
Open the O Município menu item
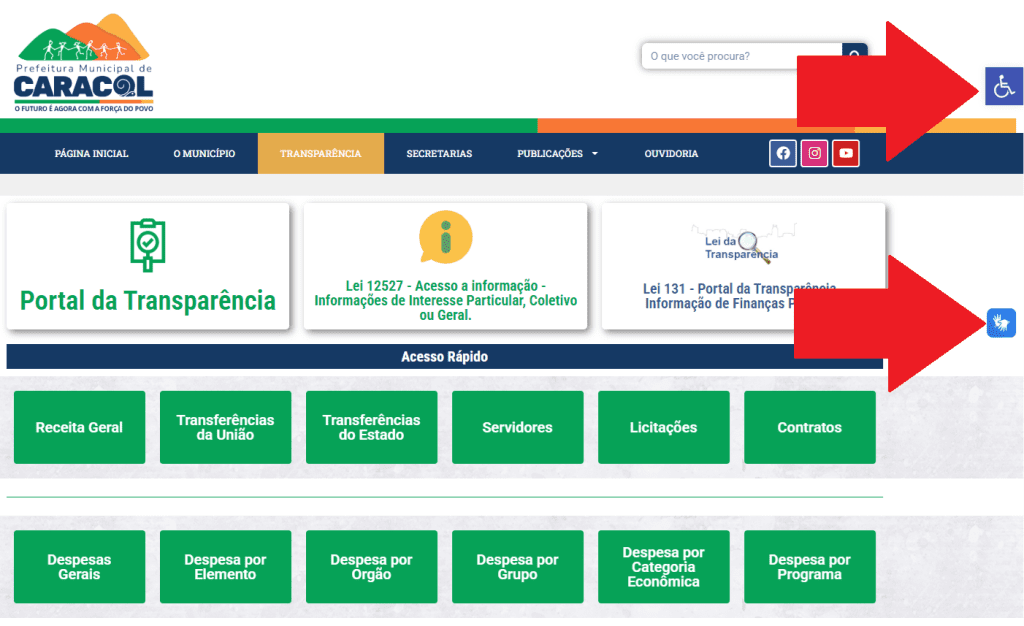click(x=204, y=154)
